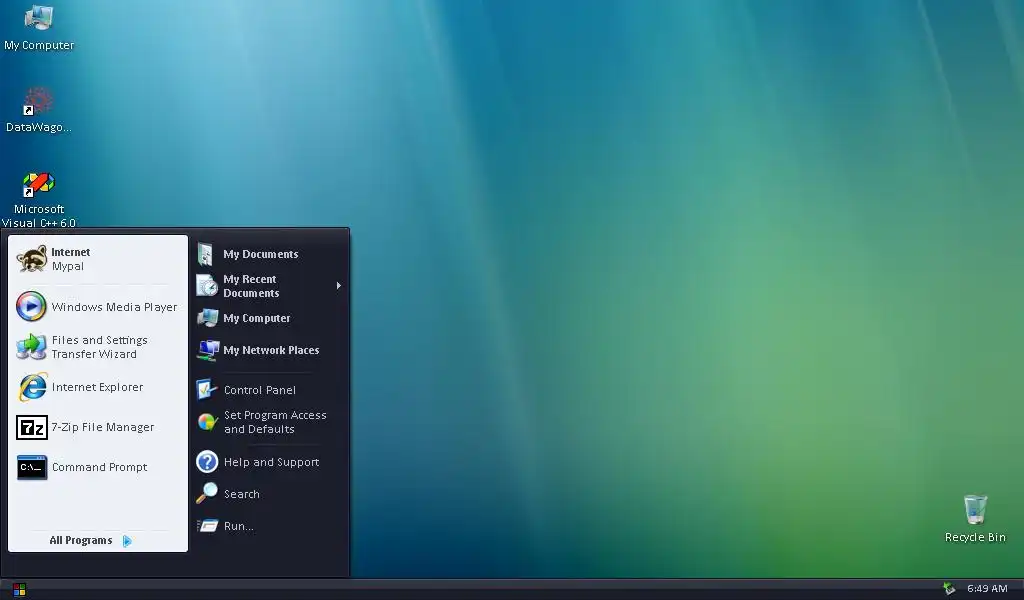Image resolution: width=1024 pixels, height=600 pixels.
Task: Select the Microsoft Visual C++ 6.0 desktop icon
Action: pyautogui.click(x=39, y=184)
